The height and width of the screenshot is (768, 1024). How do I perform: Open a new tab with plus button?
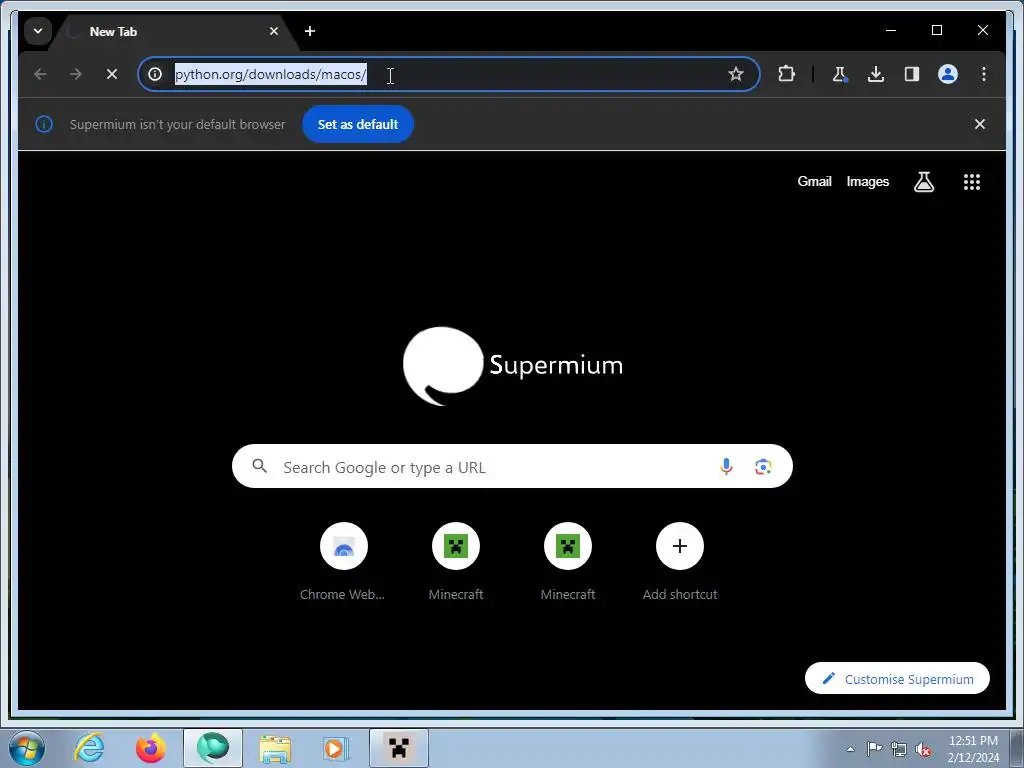pos(310,31)
